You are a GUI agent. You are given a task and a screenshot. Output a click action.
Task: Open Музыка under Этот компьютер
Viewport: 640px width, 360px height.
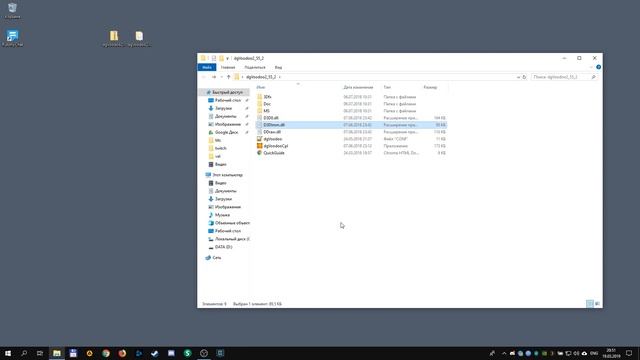click(x=222, y=215)
